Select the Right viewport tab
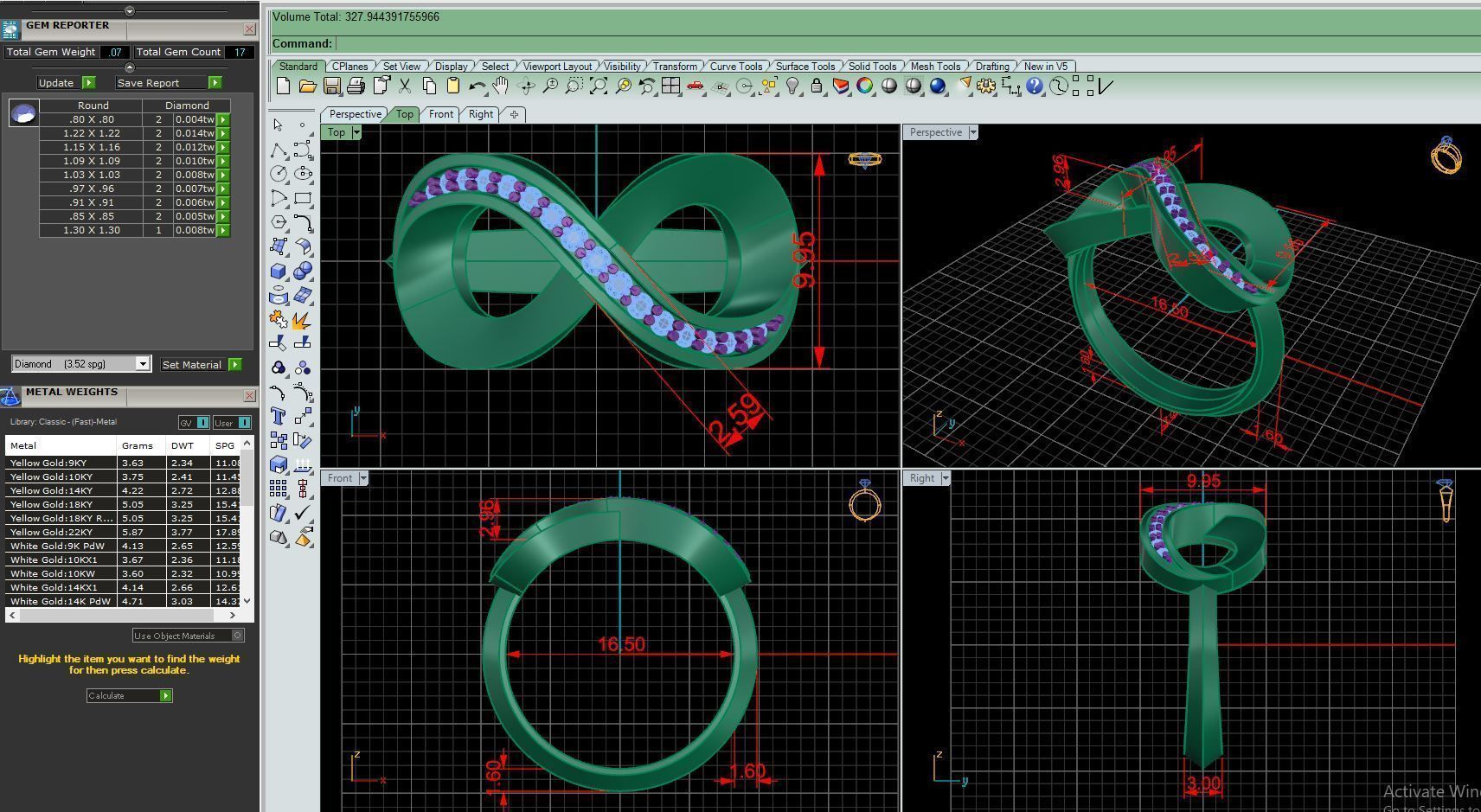Viewport: 1481px width, 812px height. click(x=481, y=114)
